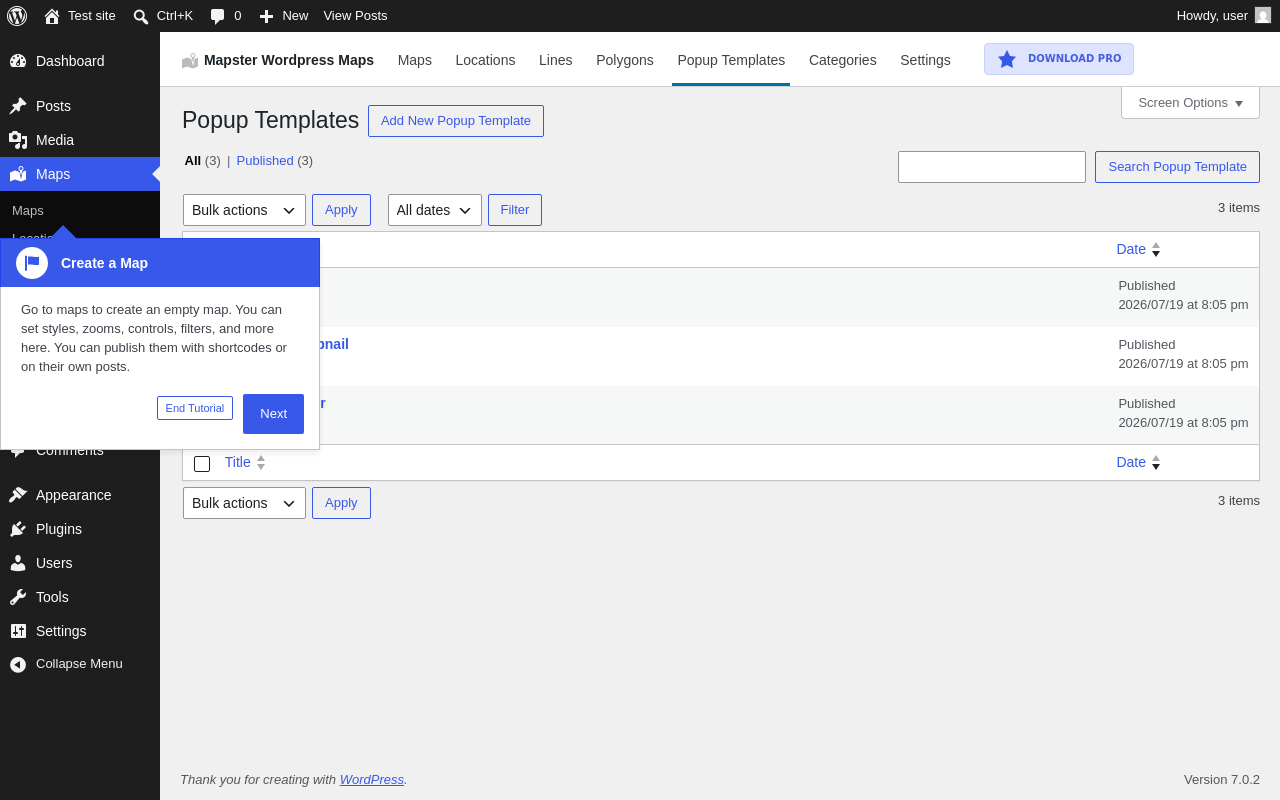Click the popup template search field
Viewport: 1280px width, 800px height.
point(992,167)
